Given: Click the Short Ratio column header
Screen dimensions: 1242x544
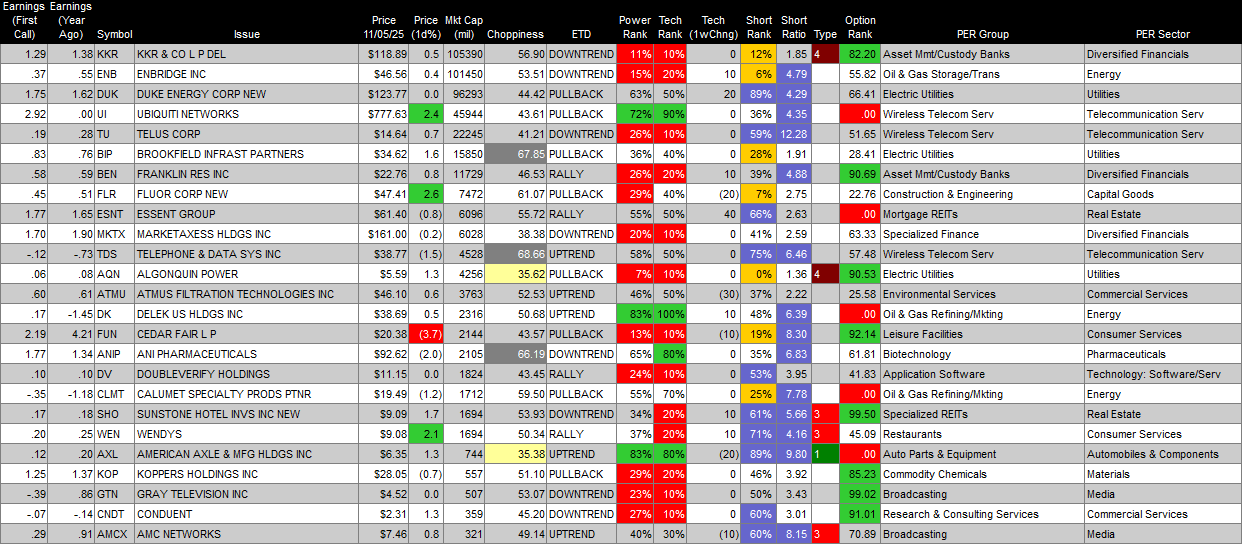Looking at the screenshot, I should tap(794, 27).
